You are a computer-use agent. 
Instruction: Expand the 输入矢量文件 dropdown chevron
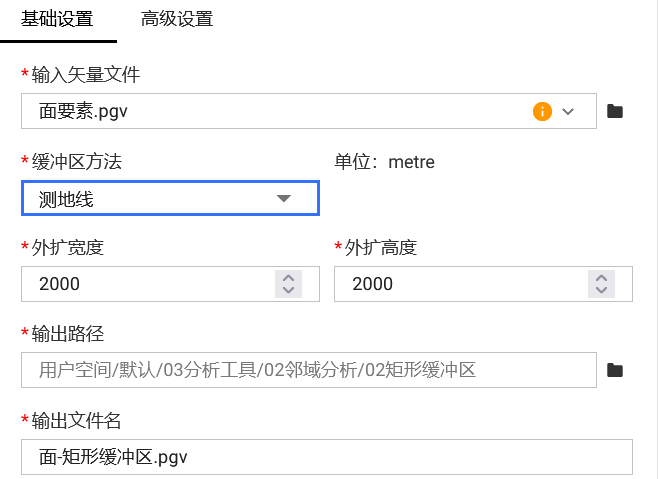point(569,111)
